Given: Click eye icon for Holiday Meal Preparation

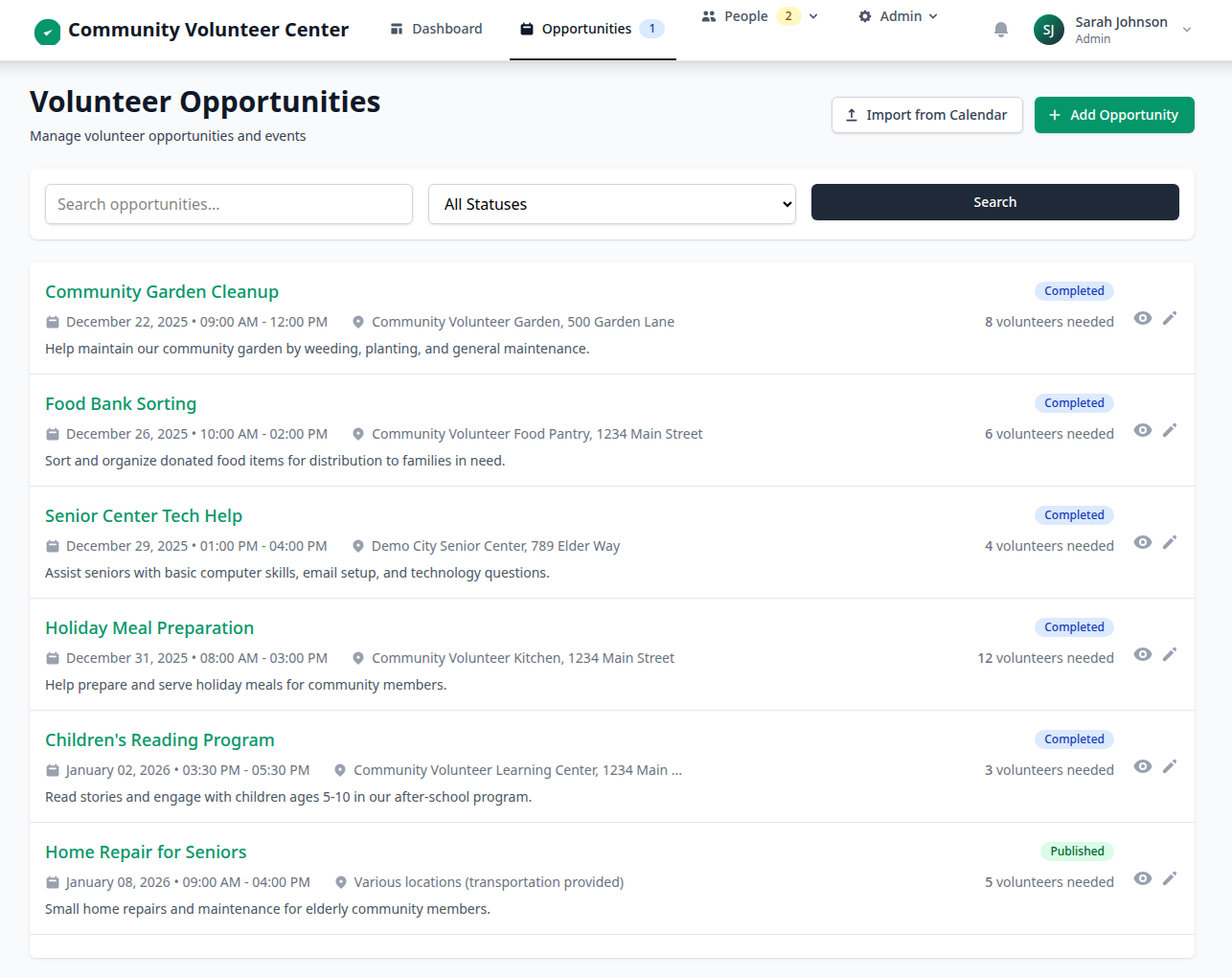Looking at the screenshot, I should click(1142, 654).
